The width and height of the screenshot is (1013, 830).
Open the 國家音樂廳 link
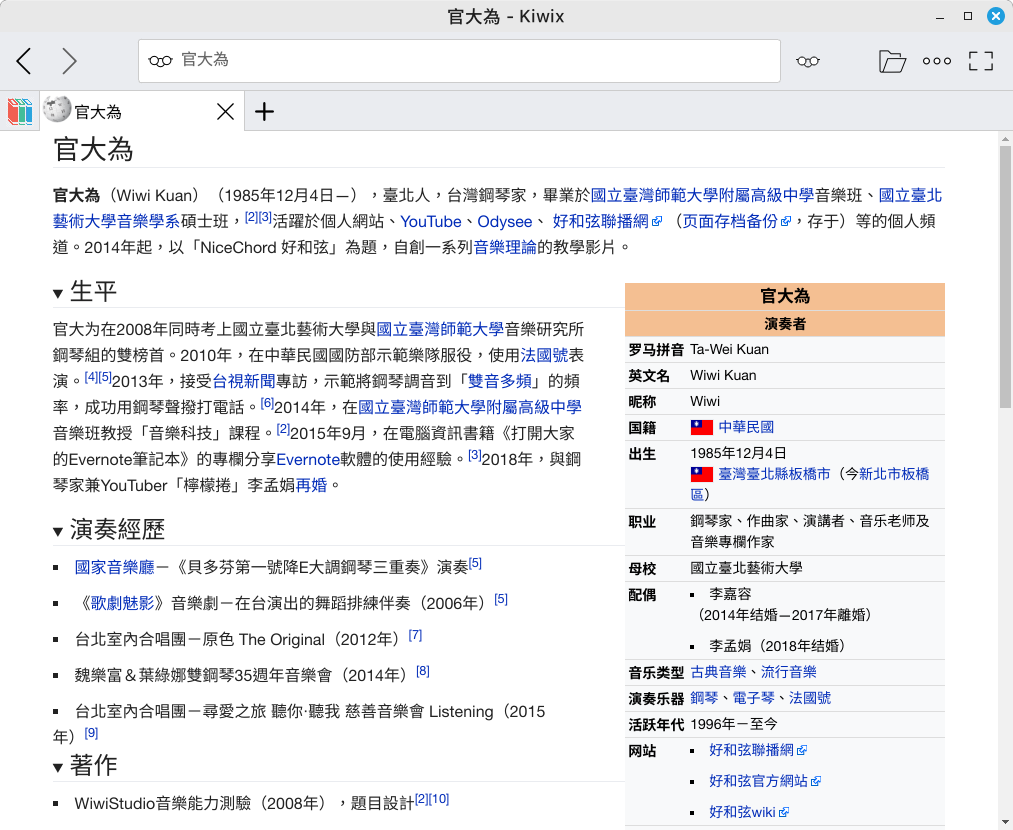click(x=114, y=567)
